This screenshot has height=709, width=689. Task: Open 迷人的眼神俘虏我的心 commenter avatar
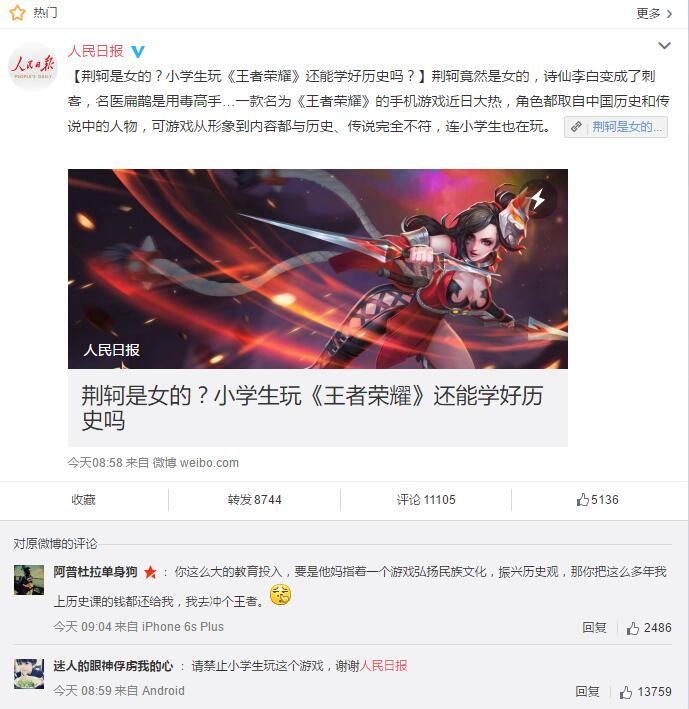(29, 674)
